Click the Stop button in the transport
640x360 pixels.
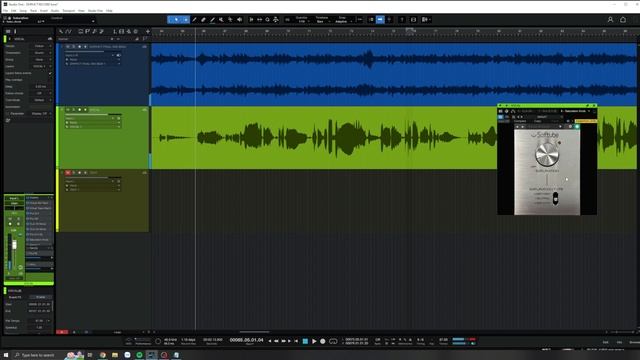[305, 341]
